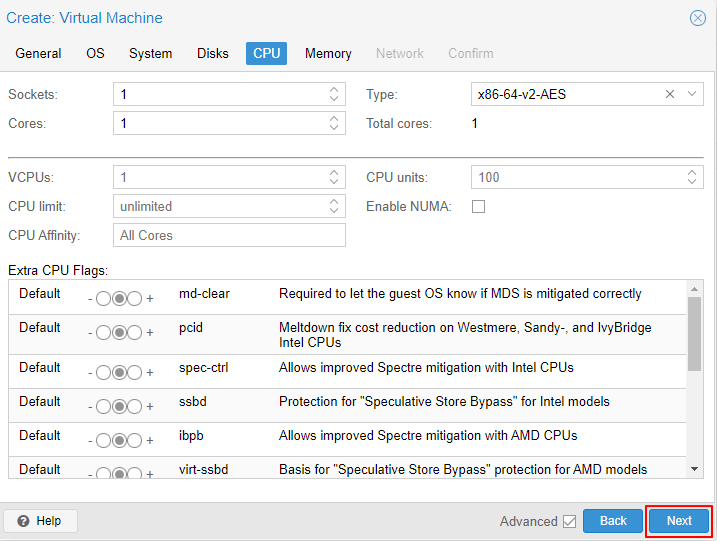Disable the spec-ctrl flag
717x541 pixels.
coord(103,372)
